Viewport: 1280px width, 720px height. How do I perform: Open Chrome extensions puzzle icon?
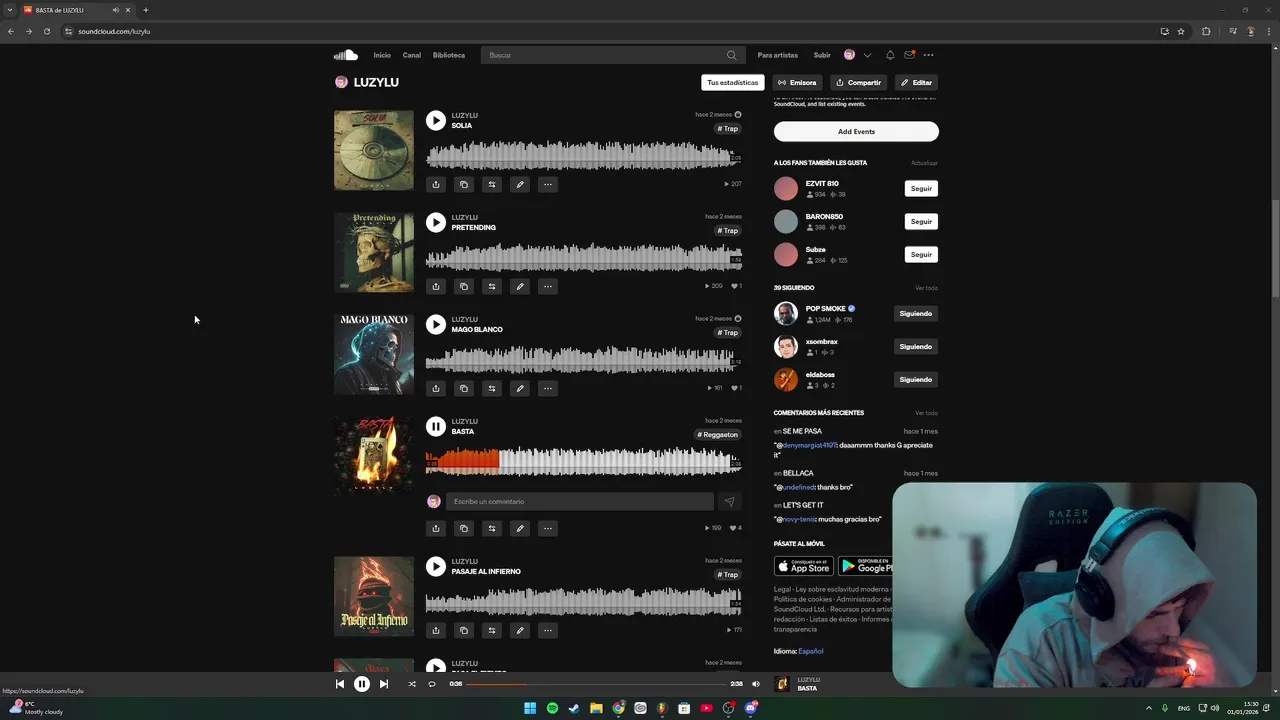[1206, 31]
